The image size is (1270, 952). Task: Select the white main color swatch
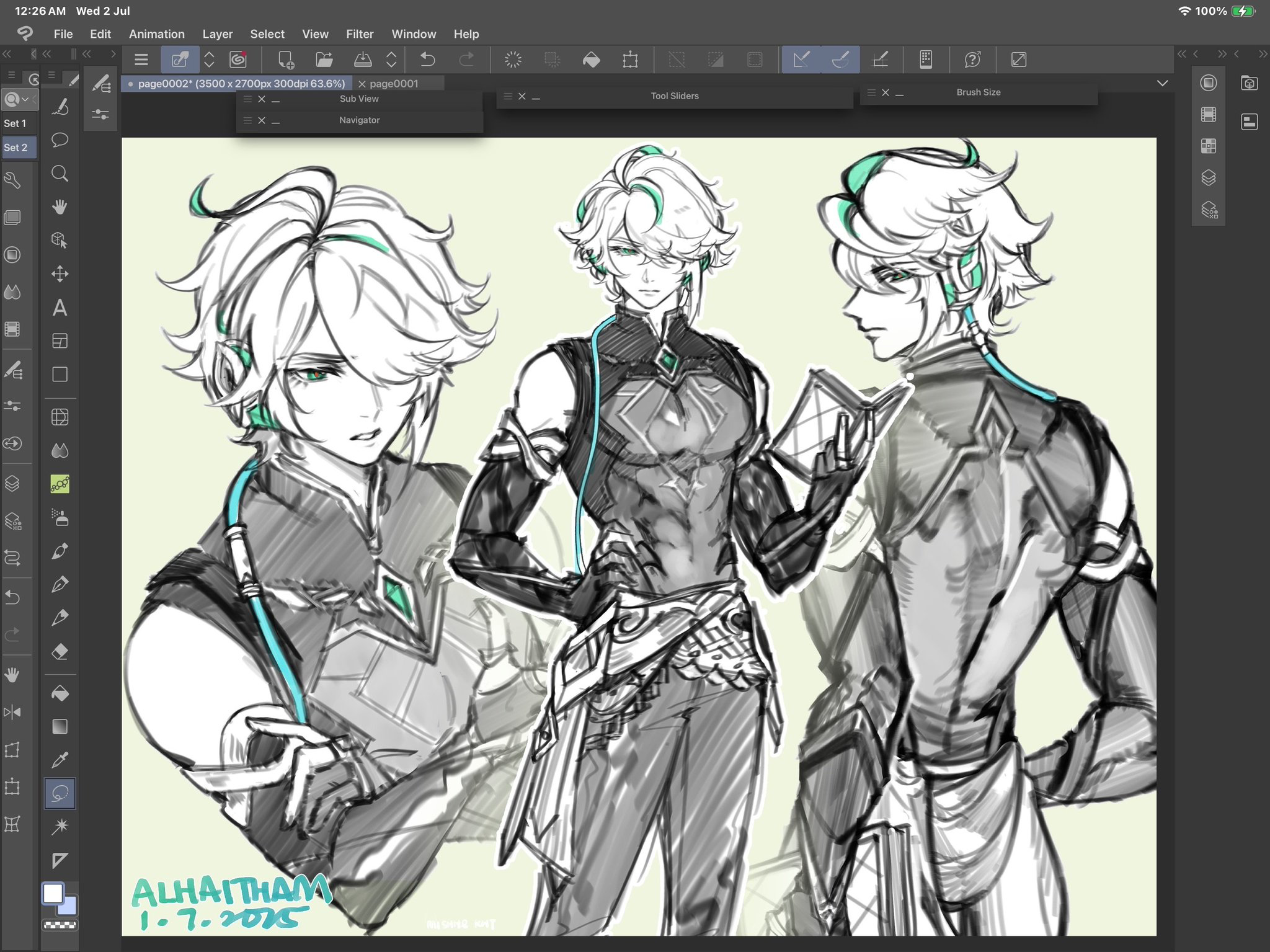tap(53, 894)
